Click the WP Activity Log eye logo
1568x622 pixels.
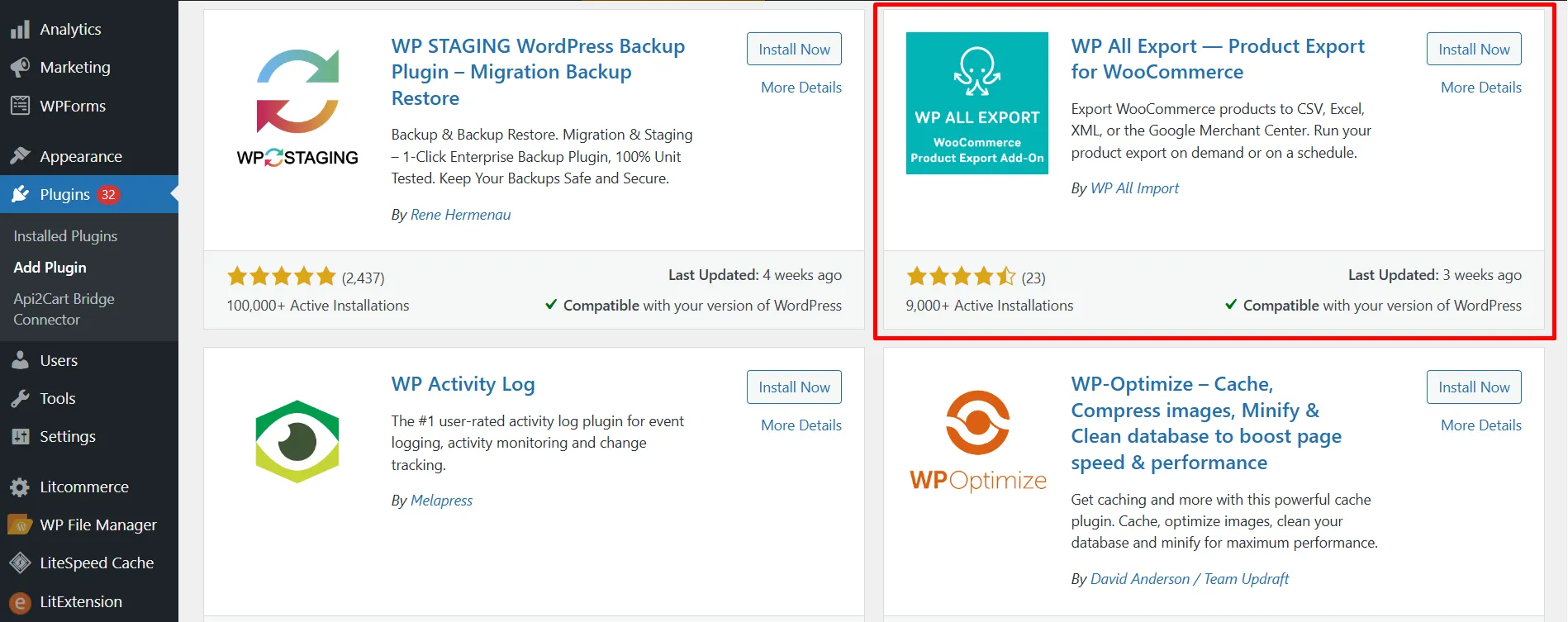point(297,442)
